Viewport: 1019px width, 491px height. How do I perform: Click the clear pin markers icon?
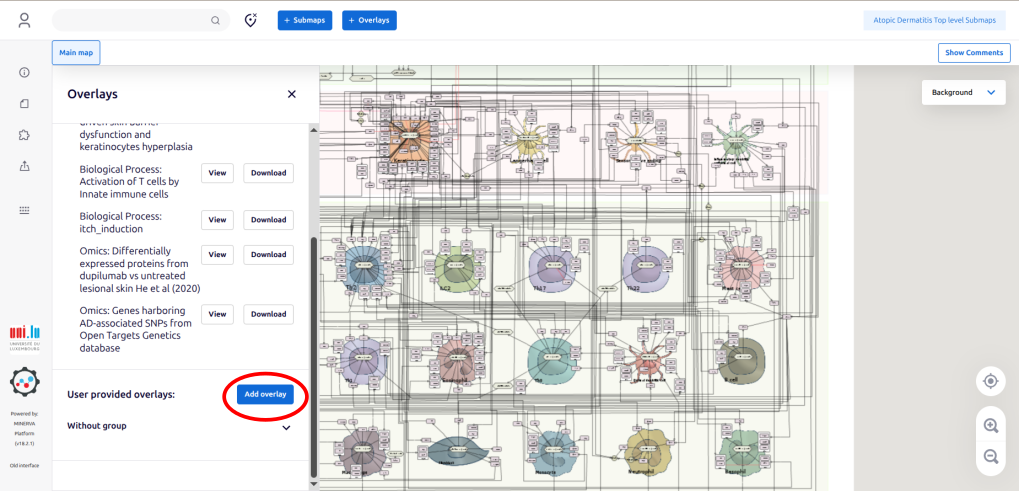pos(251,20)
